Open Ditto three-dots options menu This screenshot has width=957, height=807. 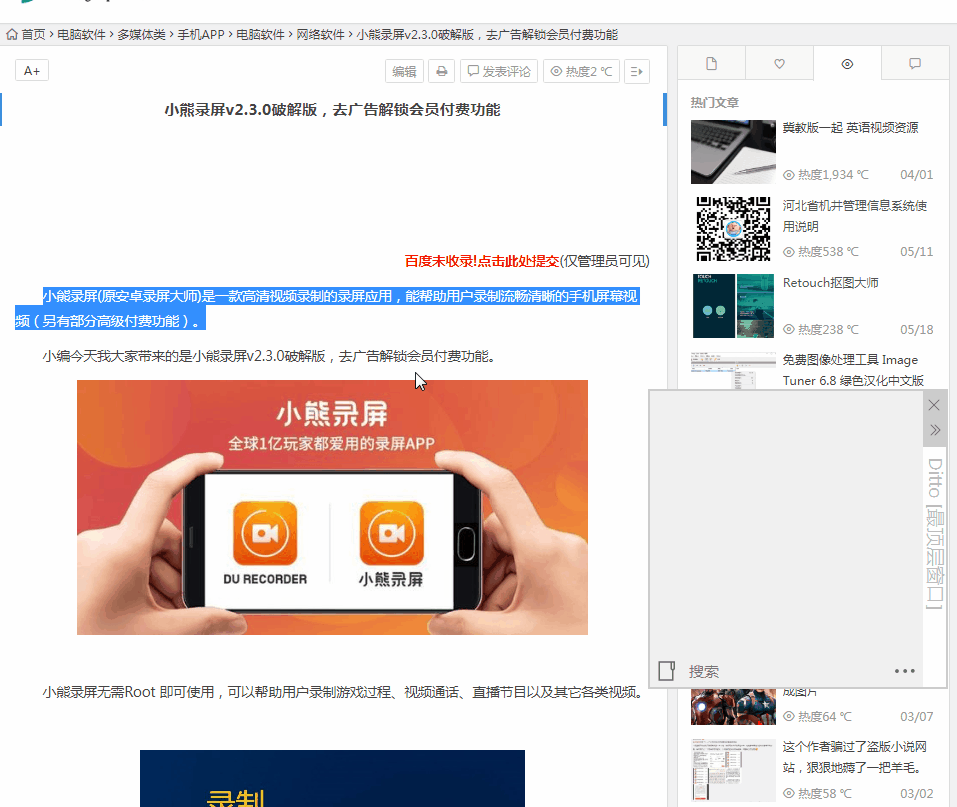click(x=905, y=671)
